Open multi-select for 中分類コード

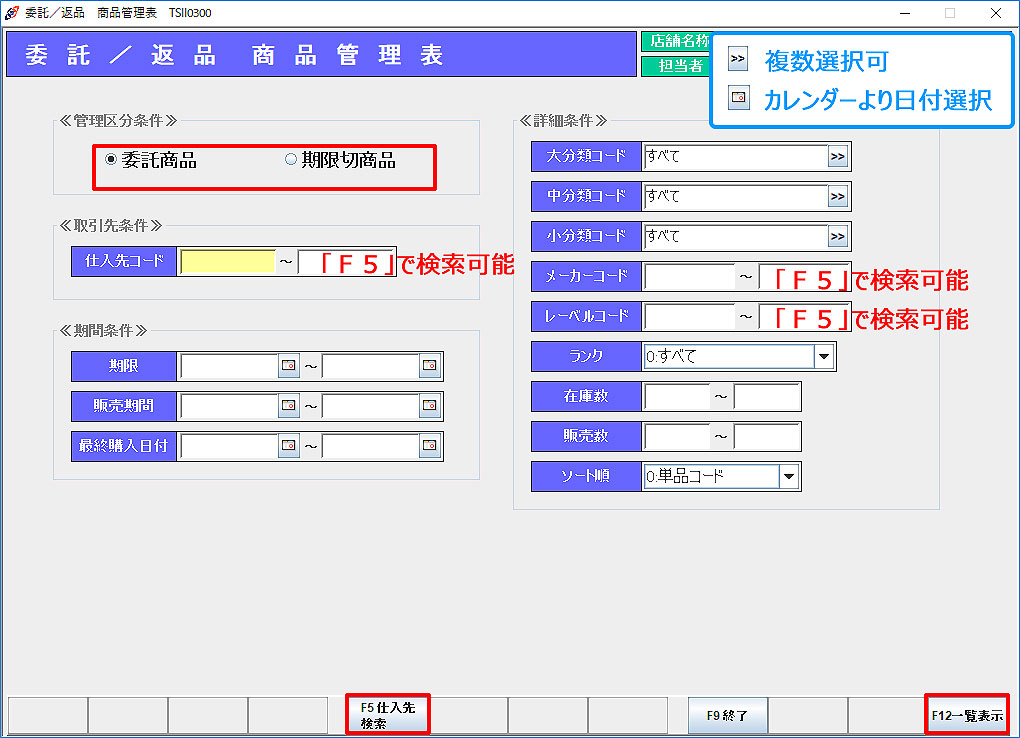tap(838, 197)
